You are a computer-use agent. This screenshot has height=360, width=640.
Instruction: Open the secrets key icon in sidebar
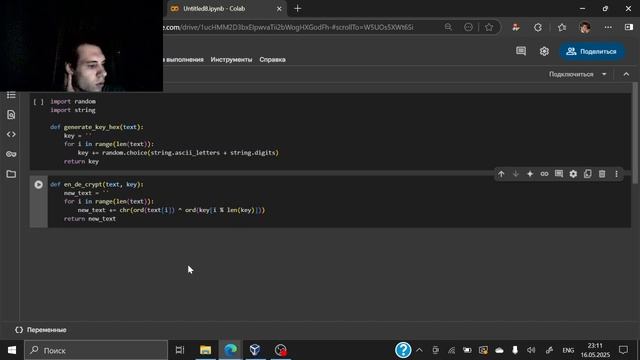point(11,154)
